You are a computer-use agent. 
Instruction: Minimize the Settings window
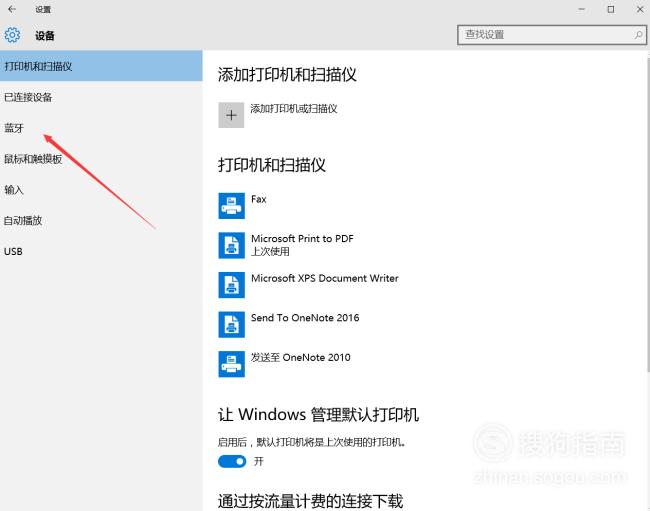[x=582, y=9]
